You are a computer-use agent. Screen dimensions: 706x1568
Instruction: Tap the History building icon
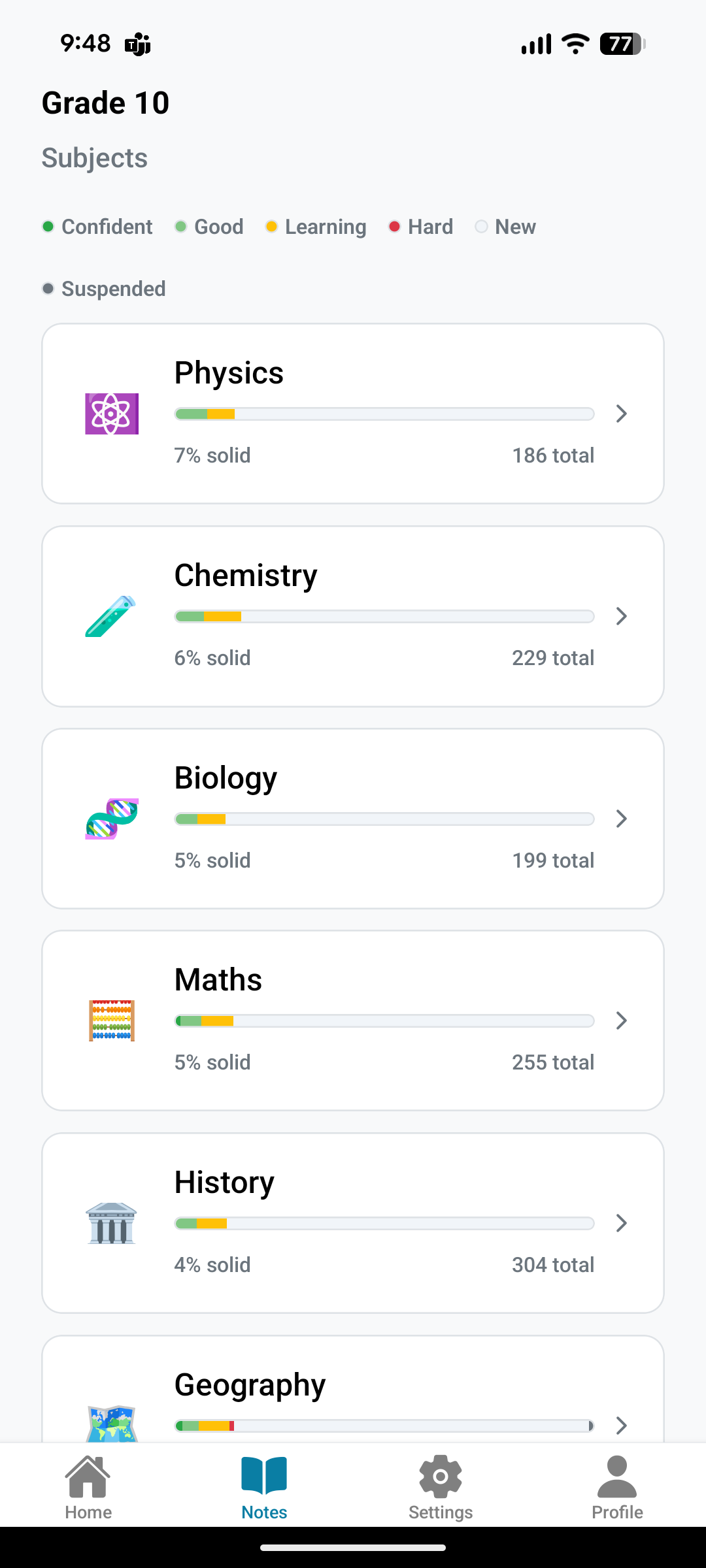point(112,1223)
